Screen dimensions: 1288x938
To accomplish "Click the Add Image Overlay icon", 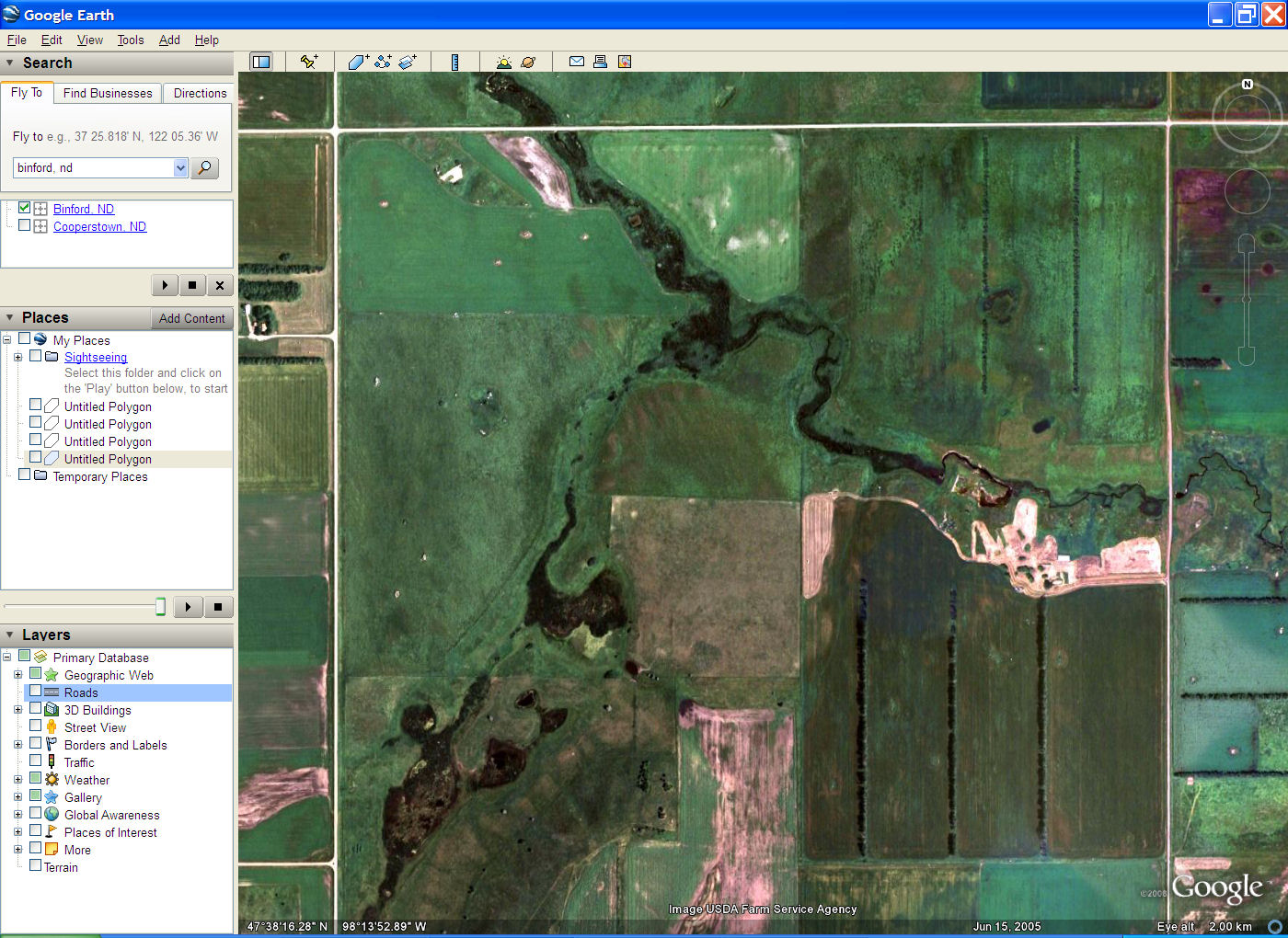I will pos(407,62).
